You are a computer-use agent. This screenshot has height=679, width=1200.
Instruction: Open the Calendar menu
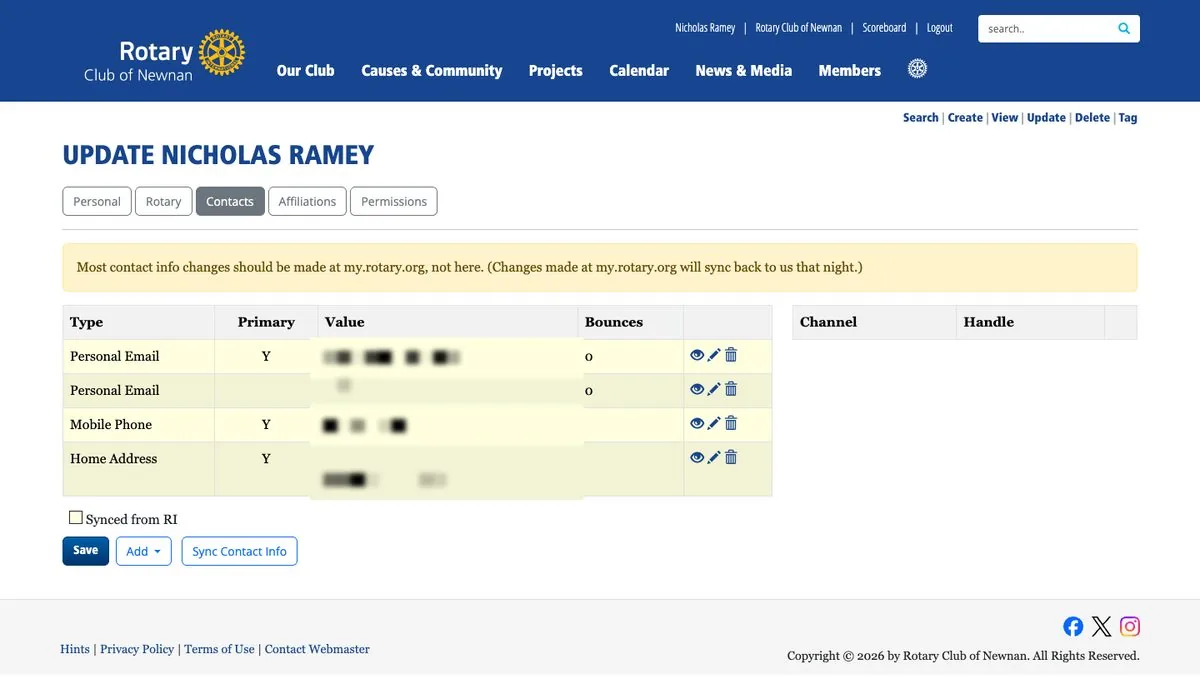tap(639, 70)
